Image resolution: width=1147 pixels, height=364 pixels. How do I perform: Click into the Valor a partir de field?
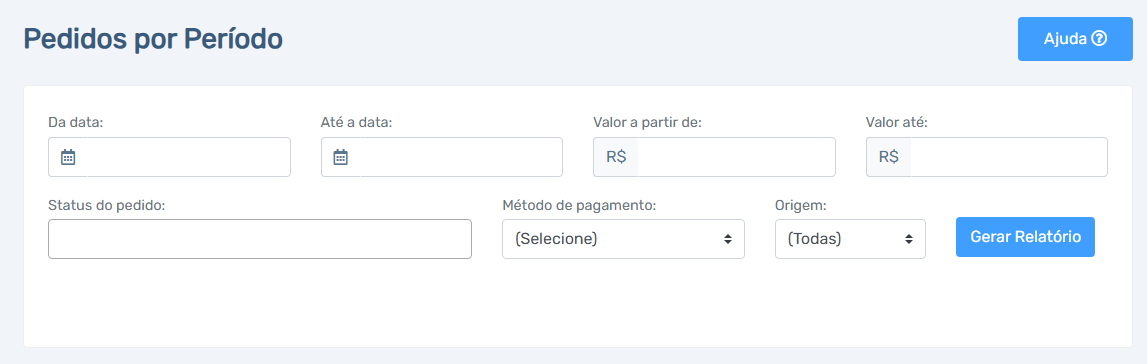click(x=736, y=156)
